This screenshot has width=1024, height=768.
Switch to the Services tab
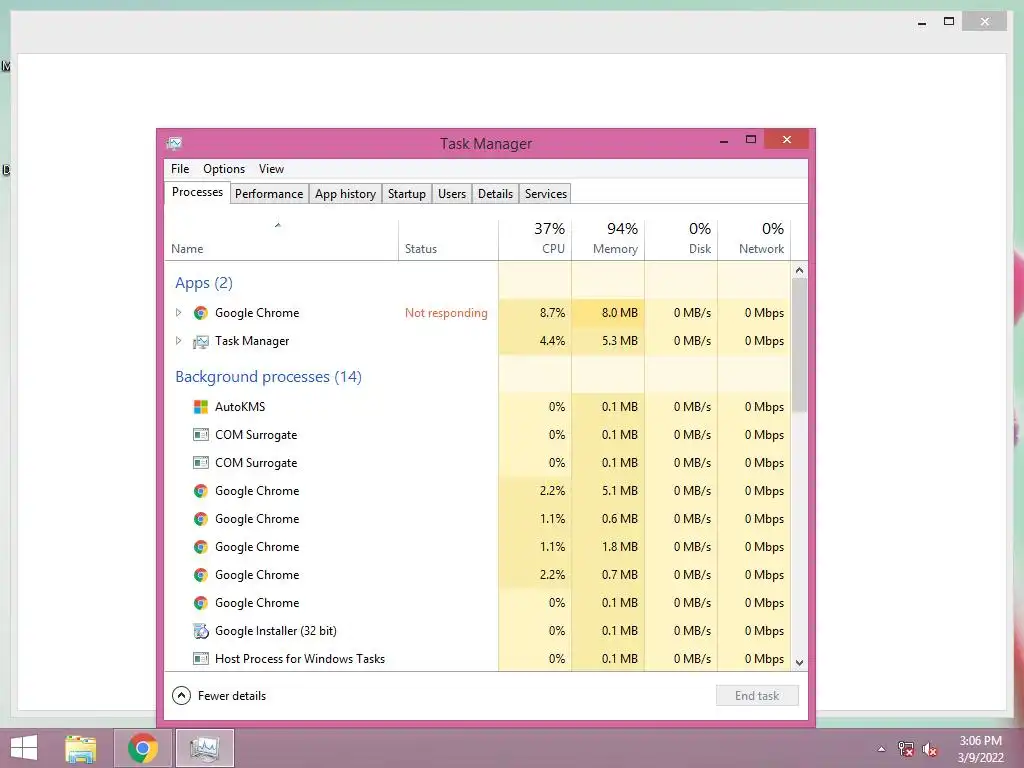[x=546, y=194]
